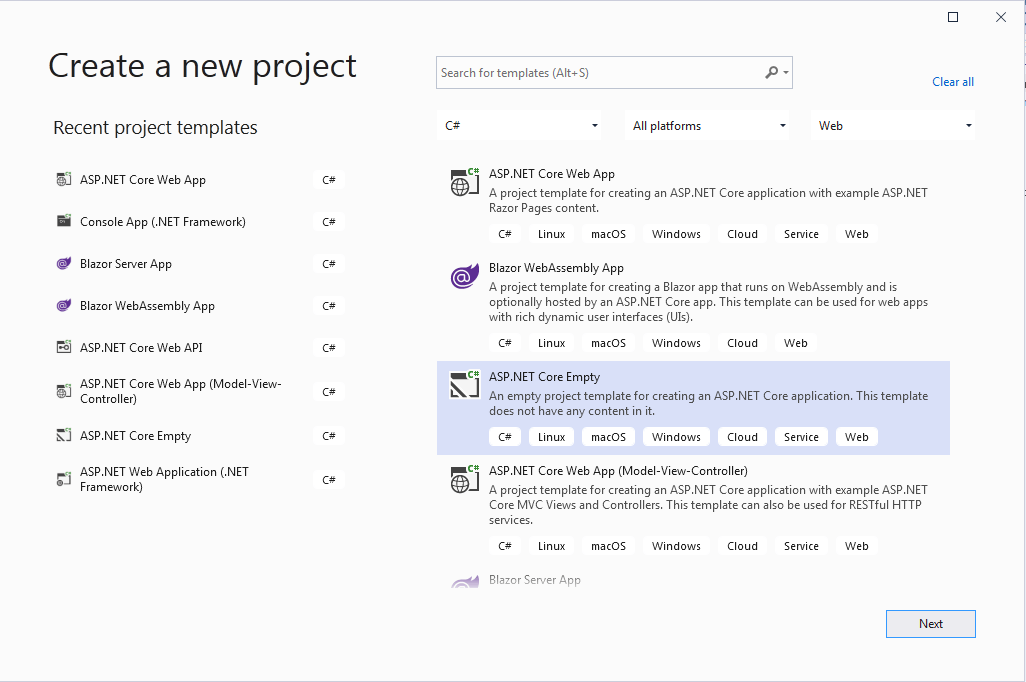
Task: Select Console App (.NET Framework) recent template
Action: [x=200, y=221]
